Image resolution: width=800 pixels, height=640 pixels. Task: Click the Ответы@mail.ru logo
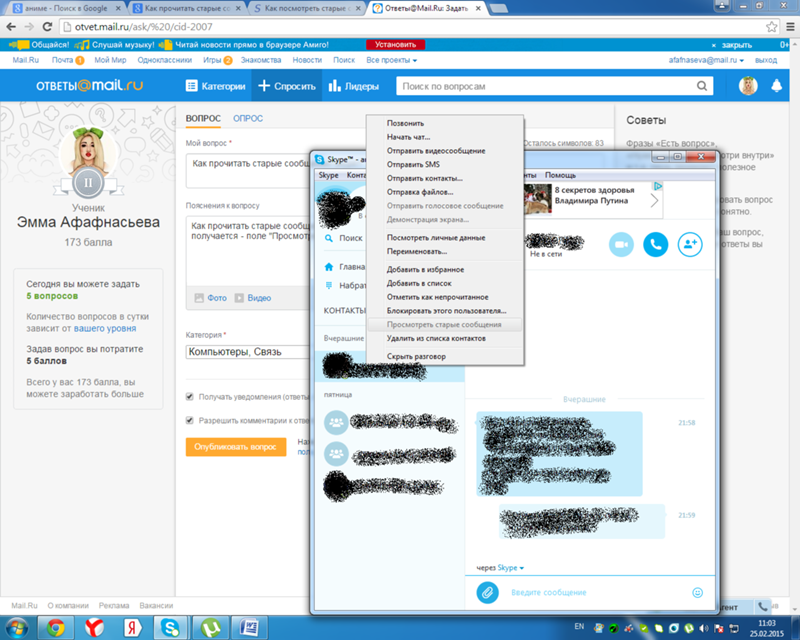point(90,85)
